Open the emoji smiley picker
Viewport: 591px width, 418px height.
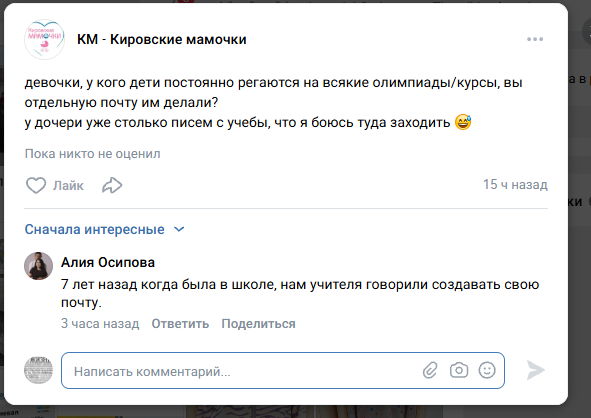pyautogui.click(x=487, y=370)
